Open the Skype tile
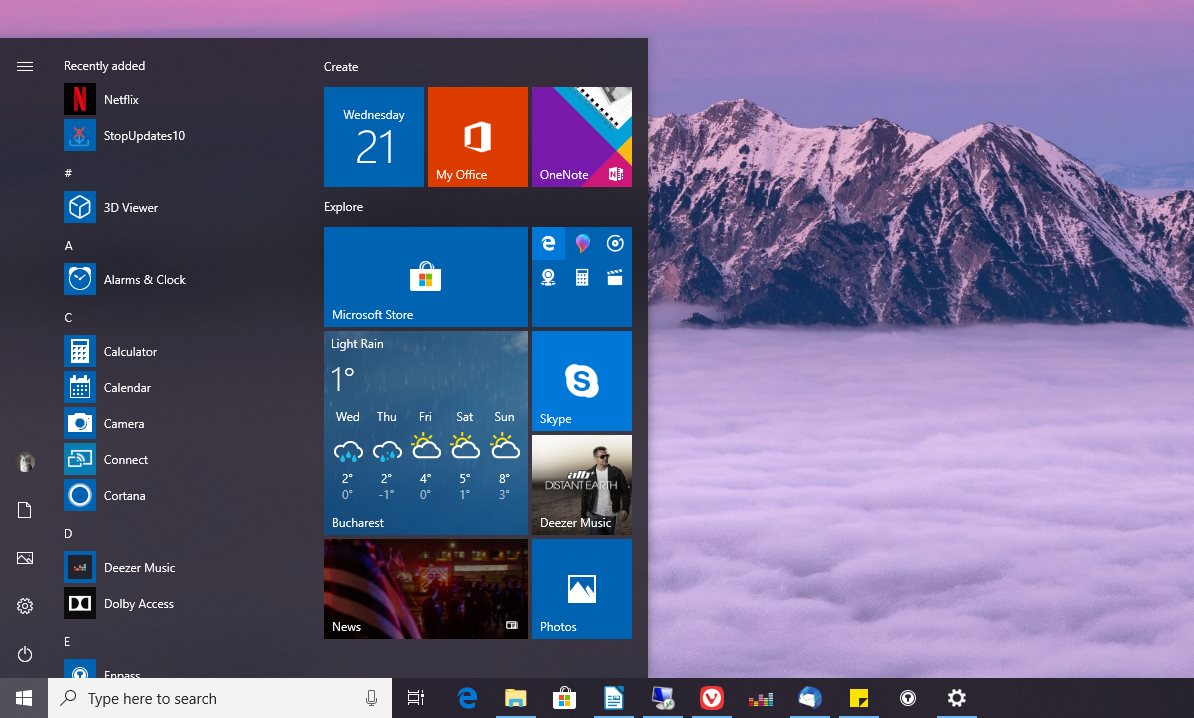Screen dimensions: 1194x718 click(x=582, y=381)
